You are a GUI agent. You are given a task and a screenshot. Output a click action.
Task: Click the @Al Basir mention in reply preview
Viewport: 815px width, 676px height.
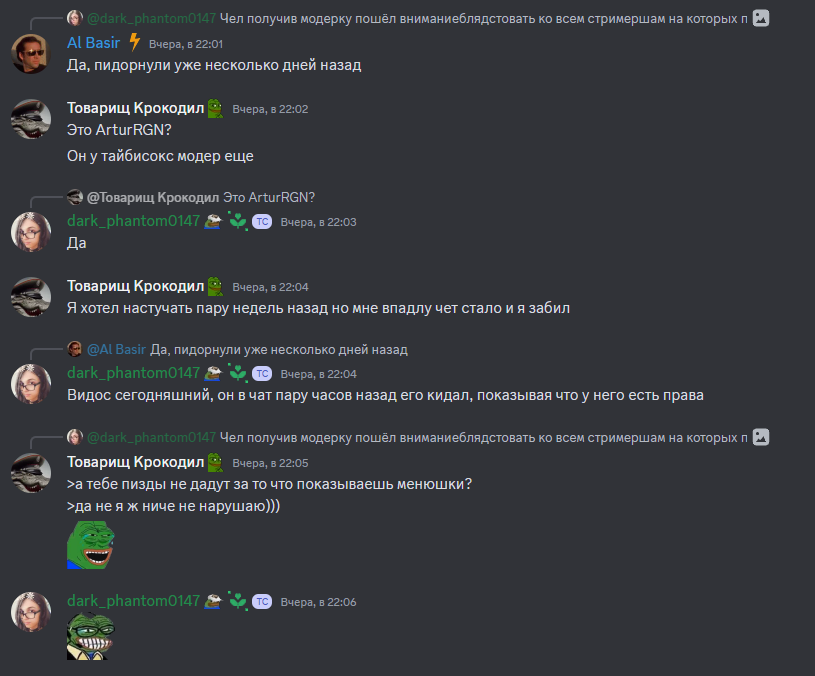(x=116, y=349)
